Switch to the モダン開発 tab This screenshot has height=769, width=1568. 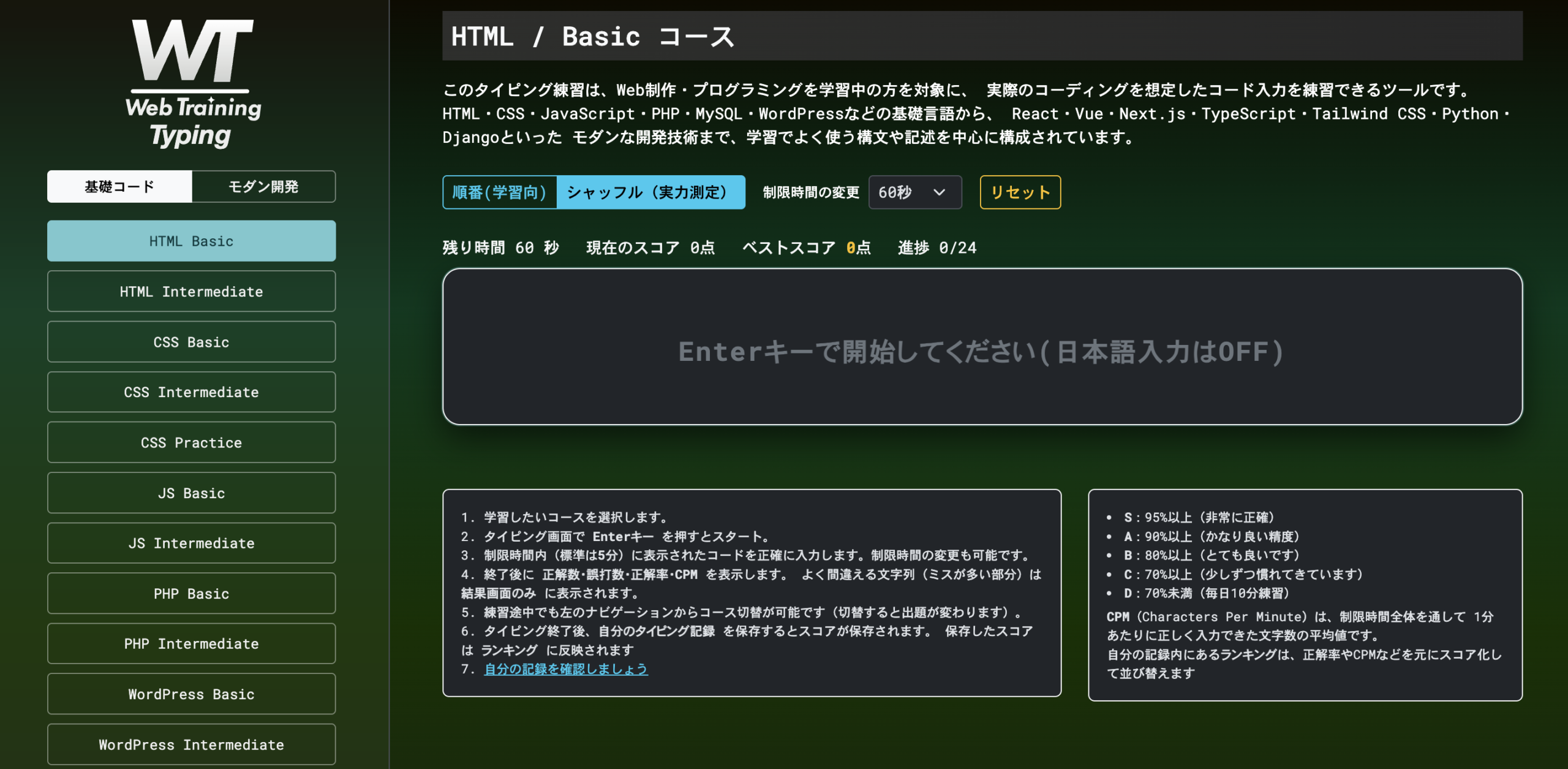pyautogui.click(x=263, y=186)
